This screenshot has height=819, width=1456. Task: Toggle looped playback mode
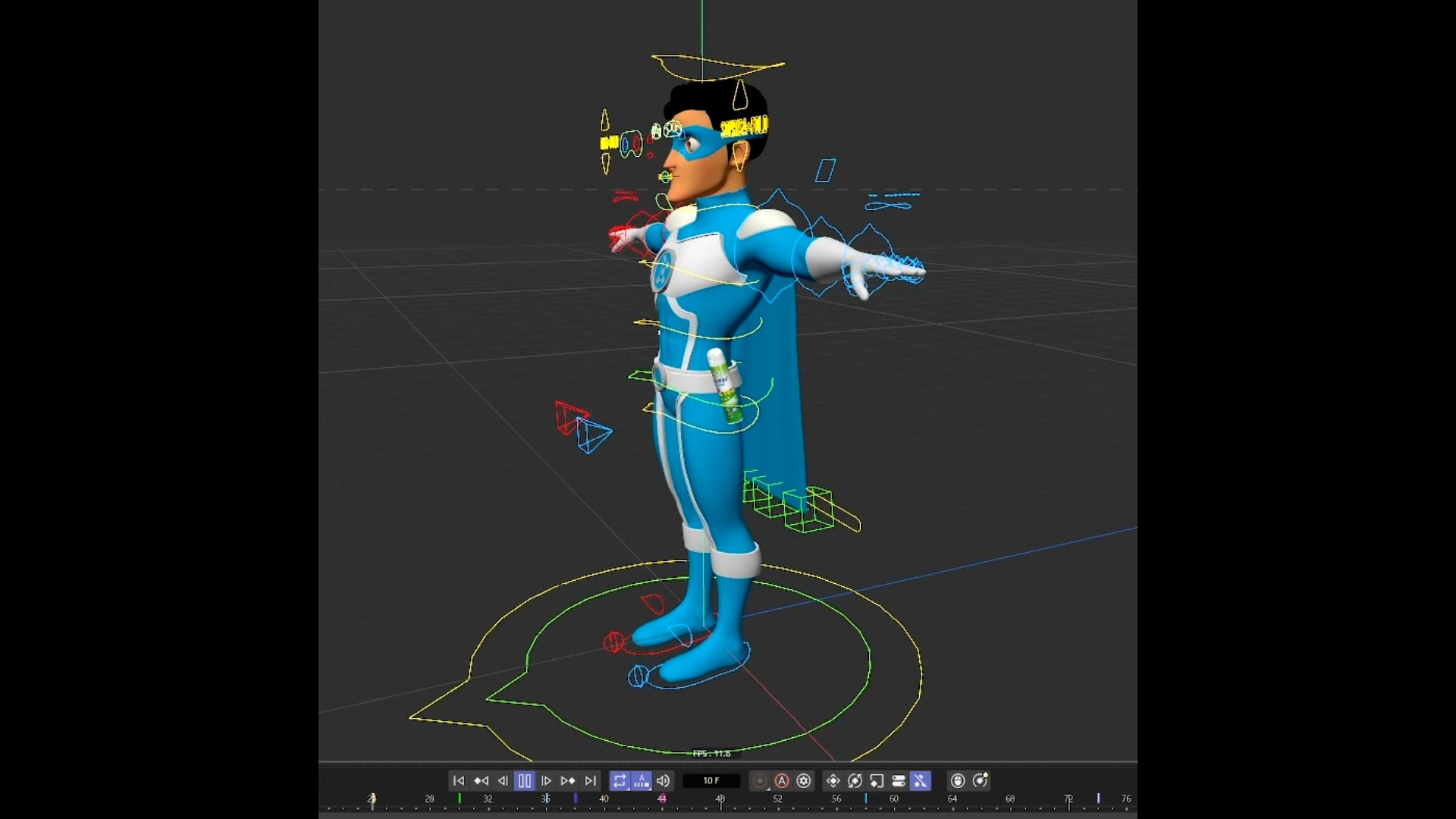(x=620, y=781)
